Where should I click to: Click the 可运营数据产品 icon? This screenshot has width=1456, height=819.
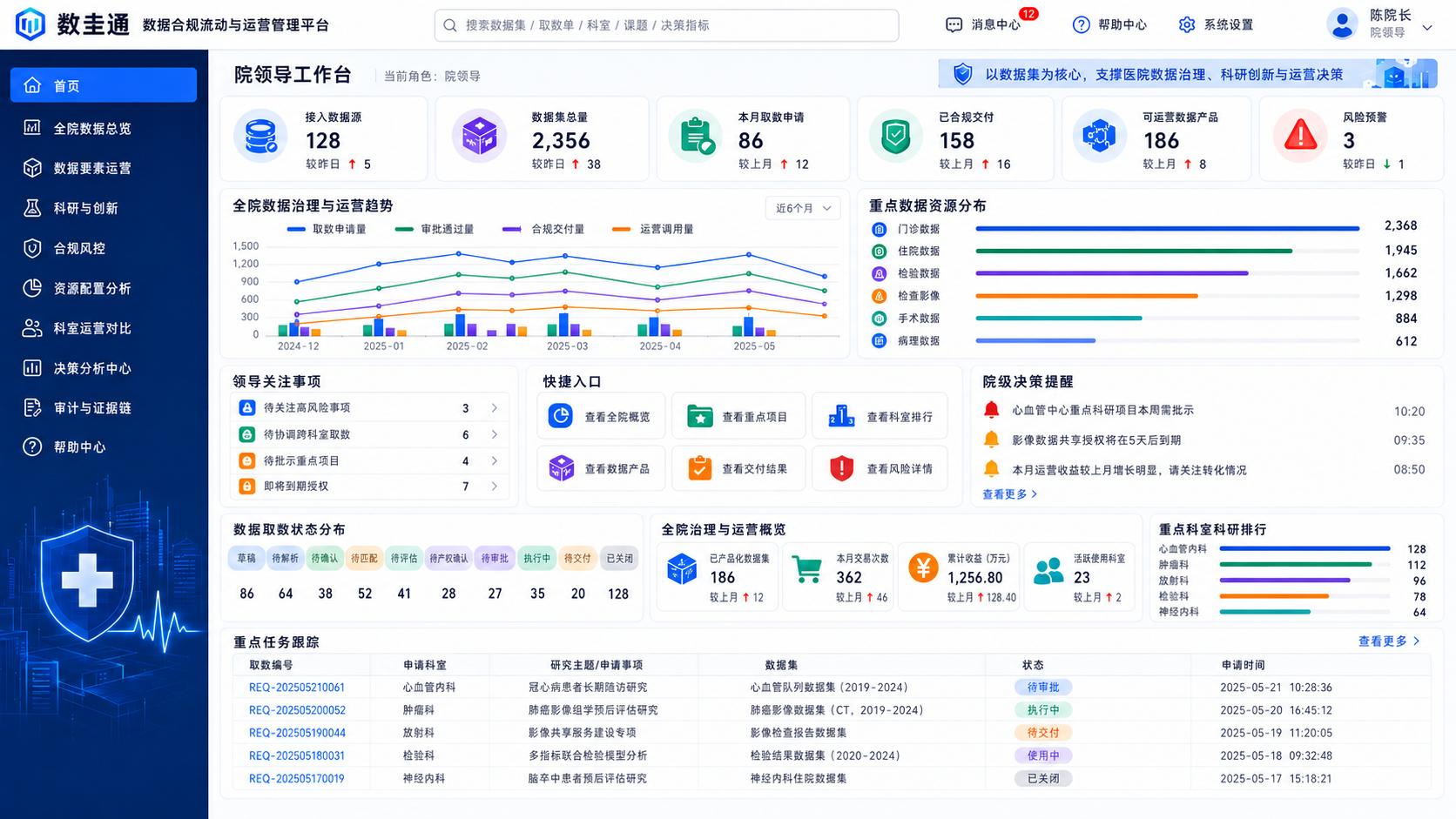click(1099, 137)
